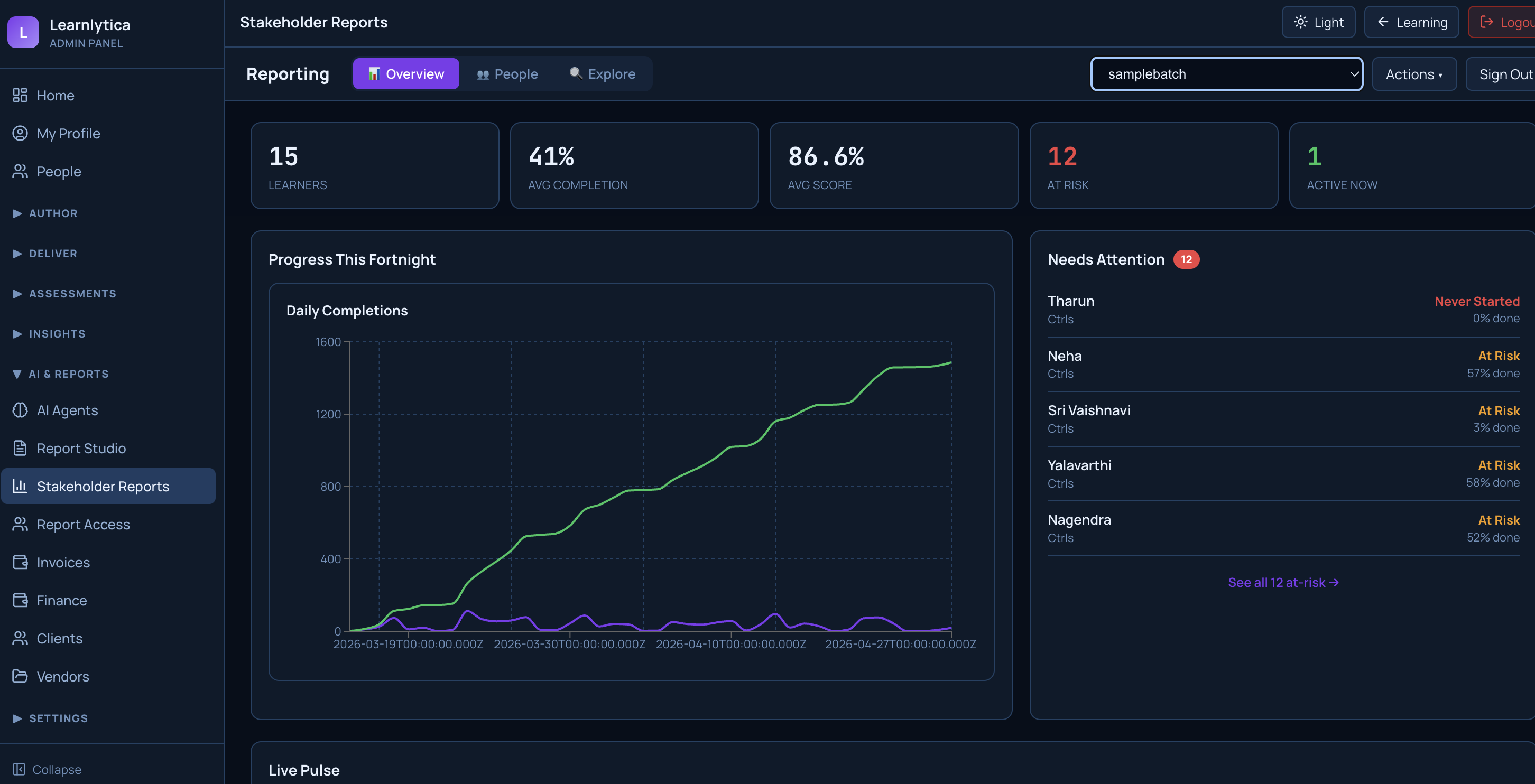Viewport: 1535px width, 784px height.
Task: Open My Profile via its user icon
Action: click(20, 134)
